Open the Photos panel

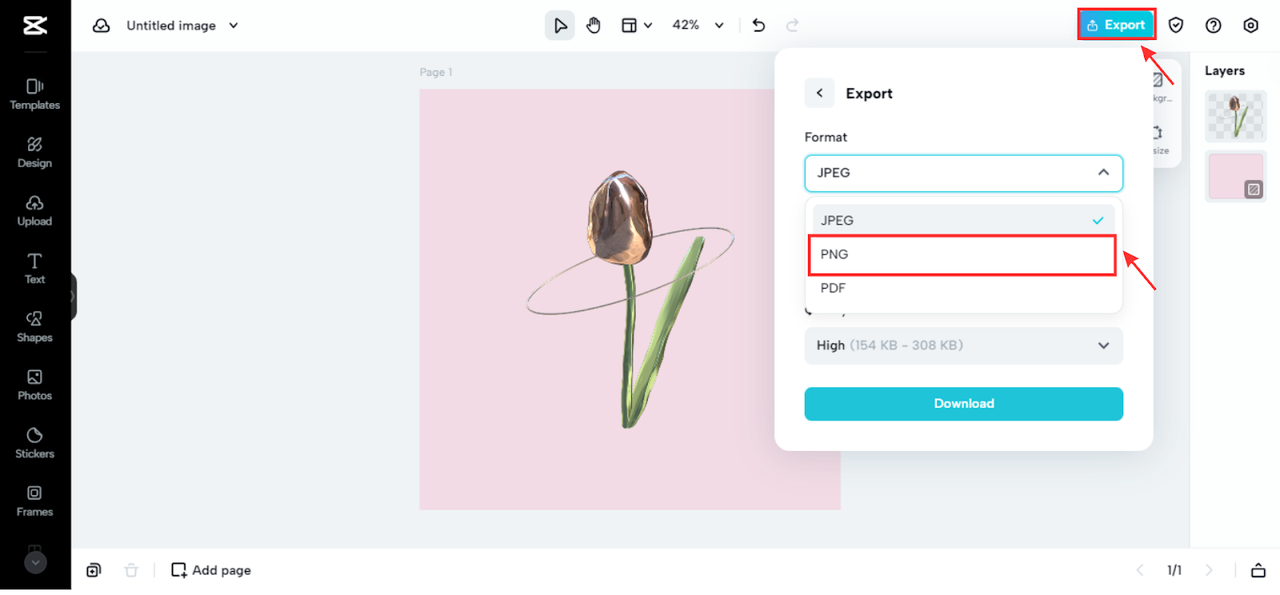(35, 384)
